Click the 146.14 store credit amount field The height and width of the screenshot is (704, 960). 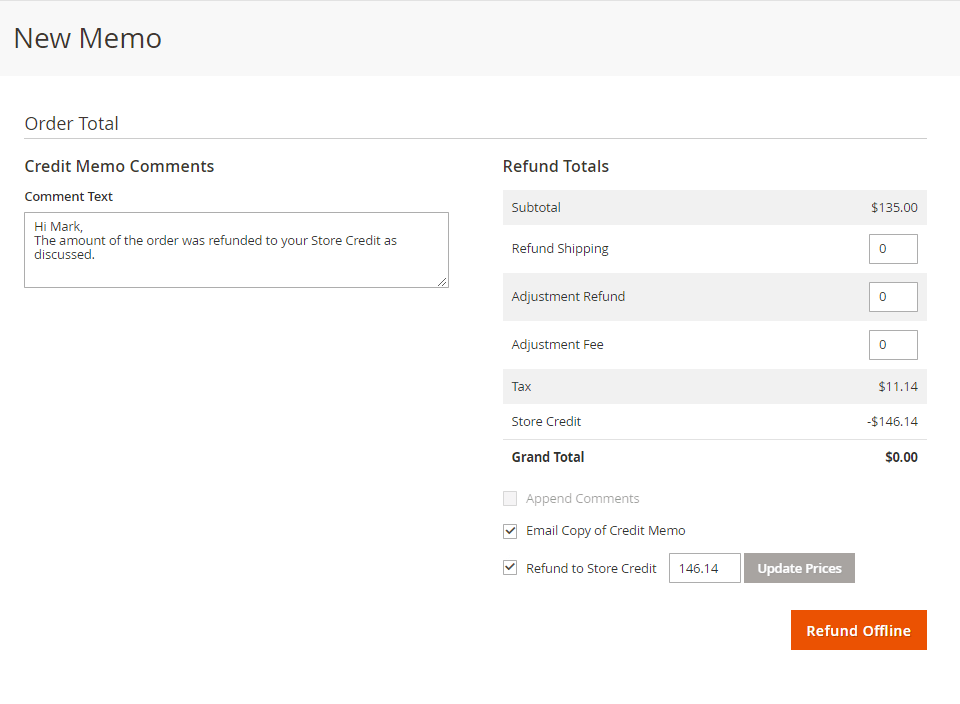pos(704,568)
